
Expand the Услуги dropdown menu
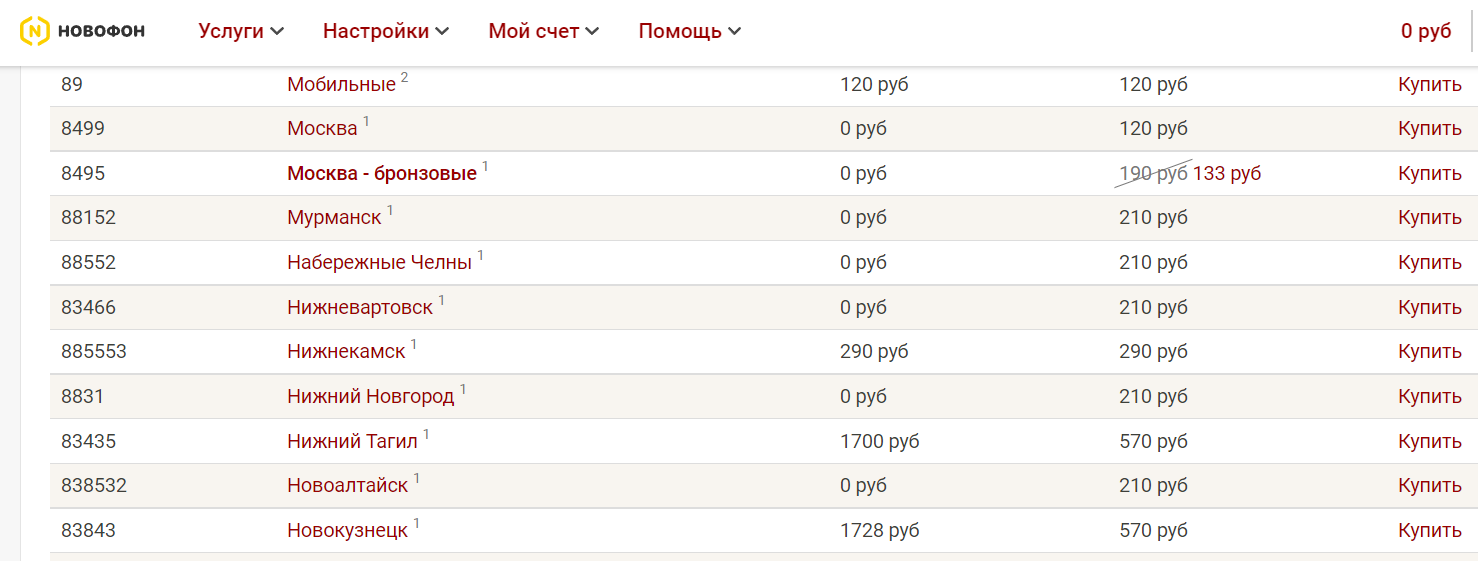coord(241,31)
